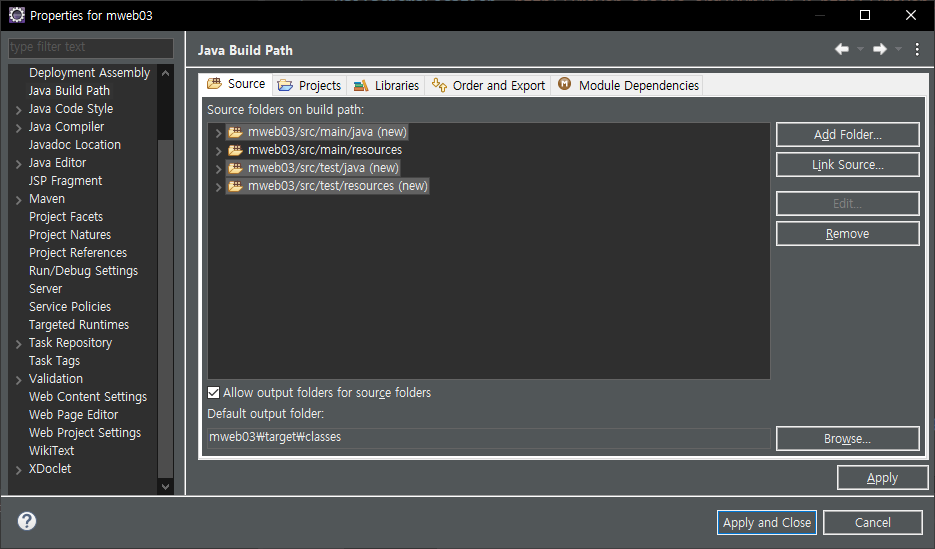Expand mweb03/src/main/java source folder
Screen dimensions: 935x549
pyautogui.click(x=218, y=132)
